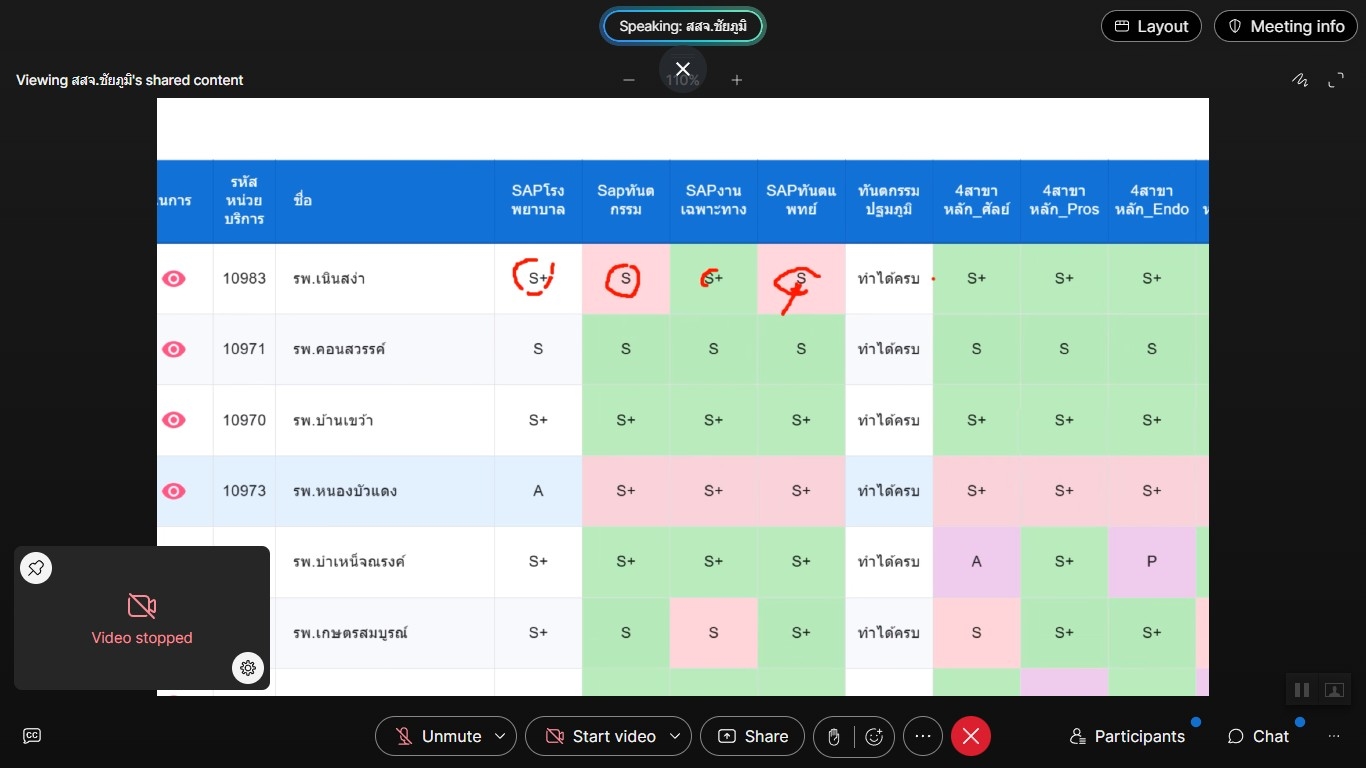Click hospital name รพ.บ้านเขว้า
The height and width of the screenshot is (768, 1366).
[x=333, y=420]
